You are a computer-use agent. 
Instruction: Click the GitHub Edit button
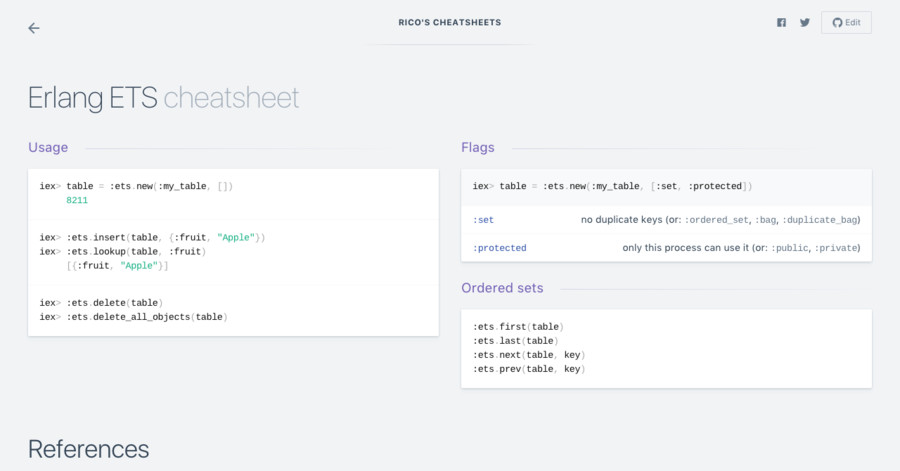[846, 23]
